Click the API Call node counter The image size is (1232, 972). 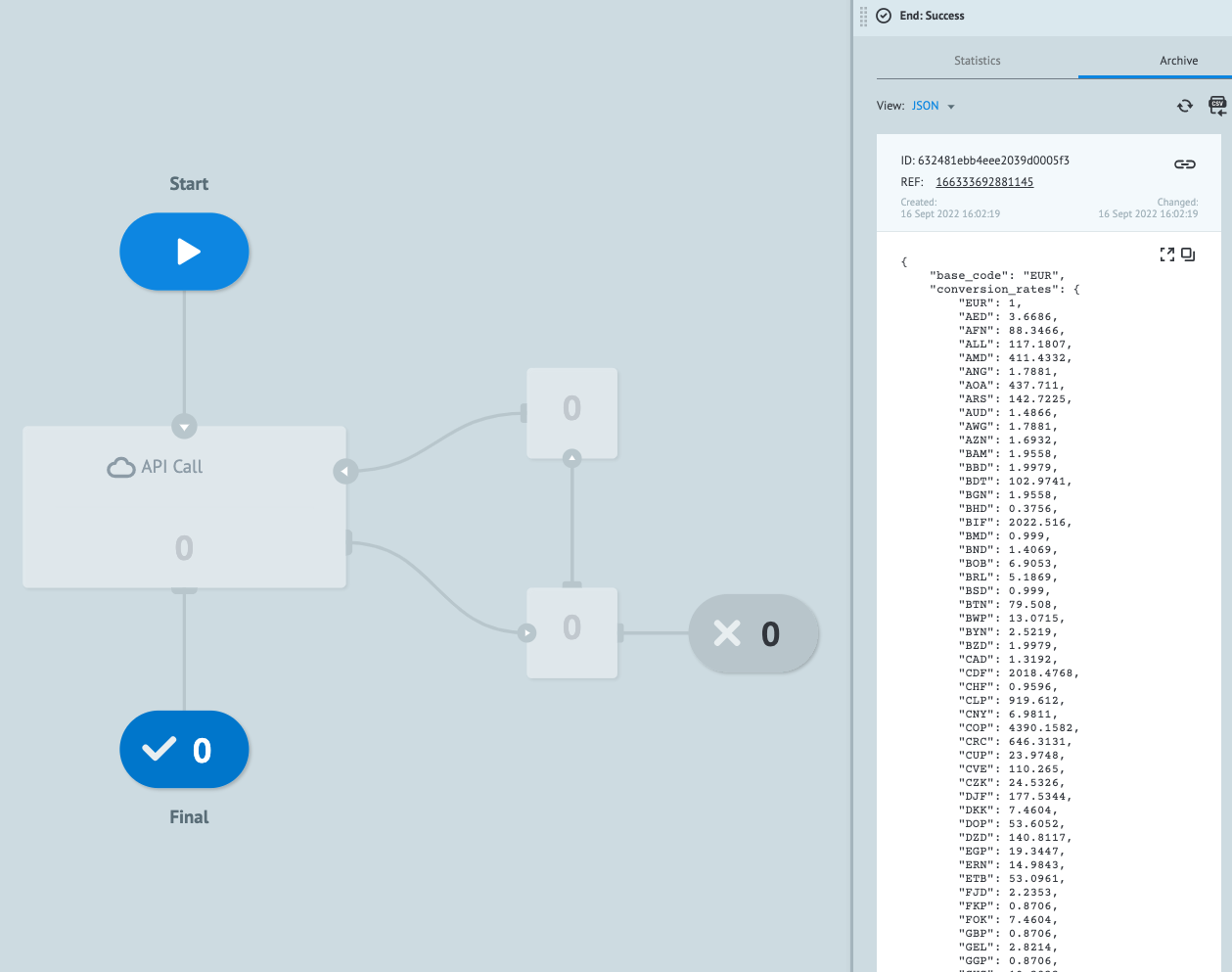point(184,548)
